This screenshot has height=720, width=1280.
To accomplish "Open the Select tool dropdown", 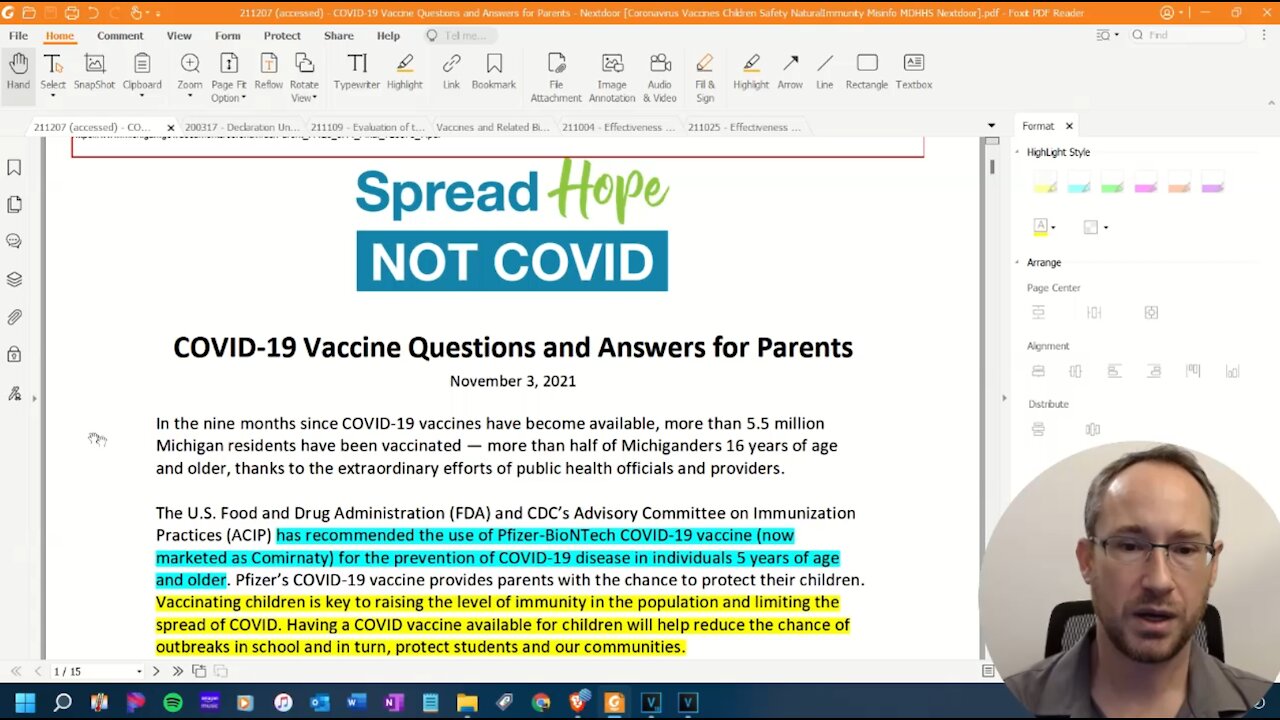I will [53, 96].
